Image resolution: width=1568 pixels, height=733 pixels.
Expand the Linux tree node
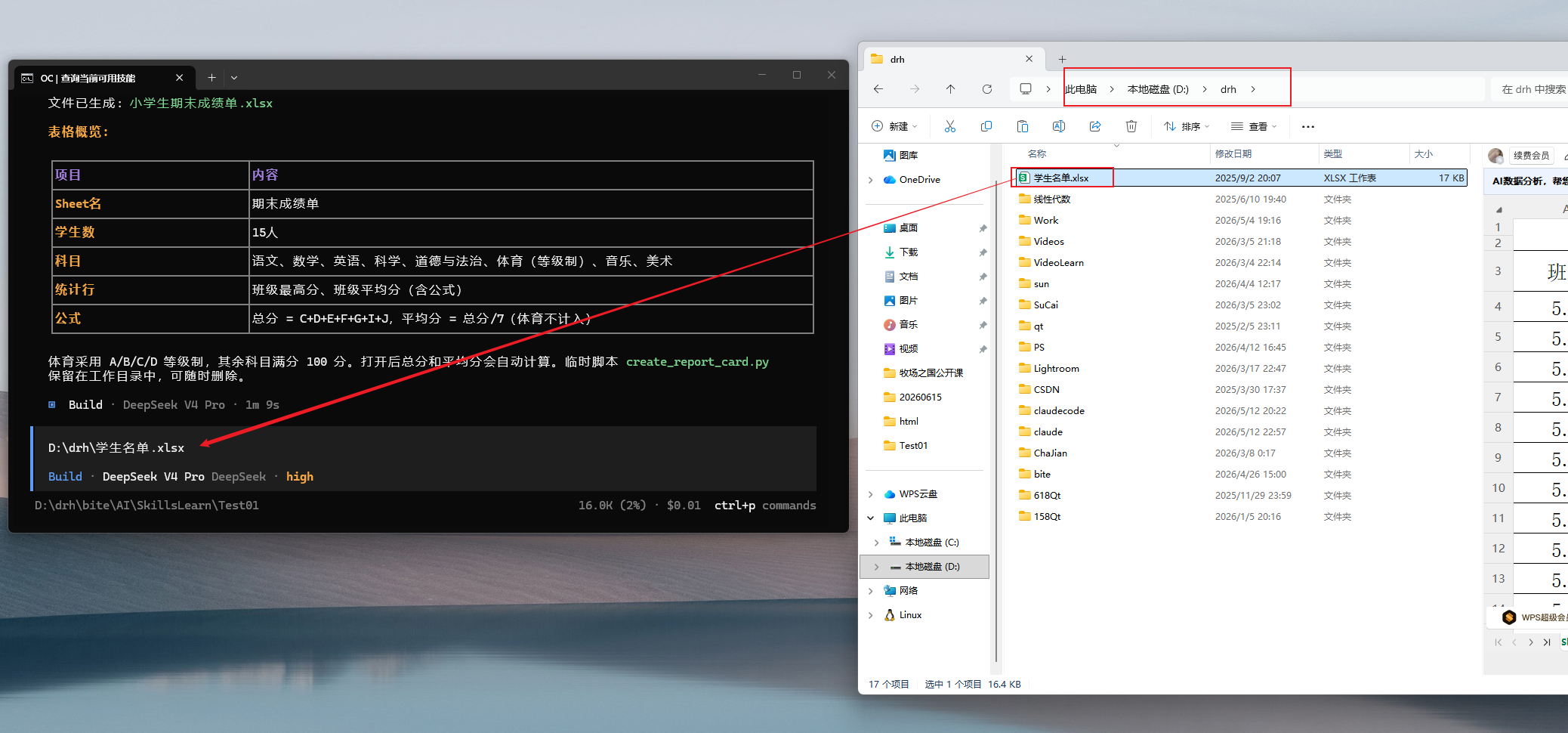871,615
